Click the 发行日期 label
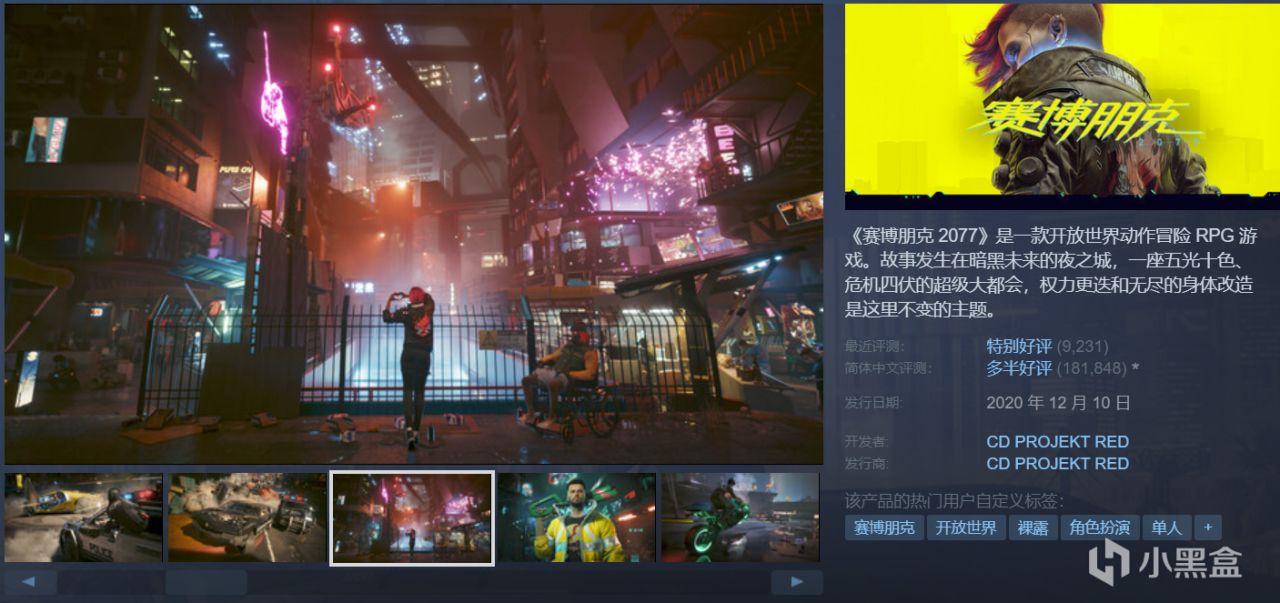The image size is (1280, 603). [873, 403]
